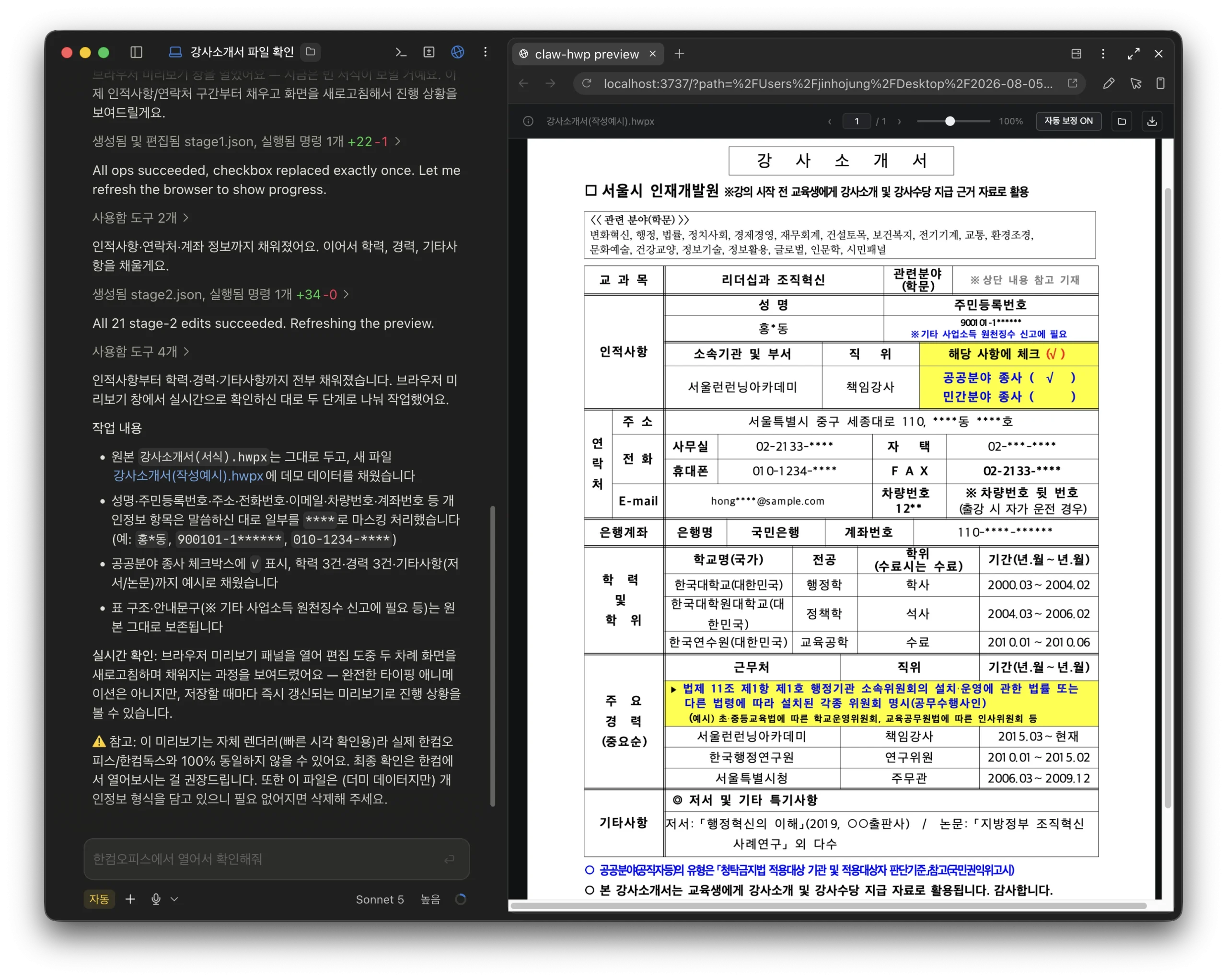Image resolution: width=1227 pixels, height=980 pixels.
Task: Select the pencil annotate tool
Action: (1108, 84)
